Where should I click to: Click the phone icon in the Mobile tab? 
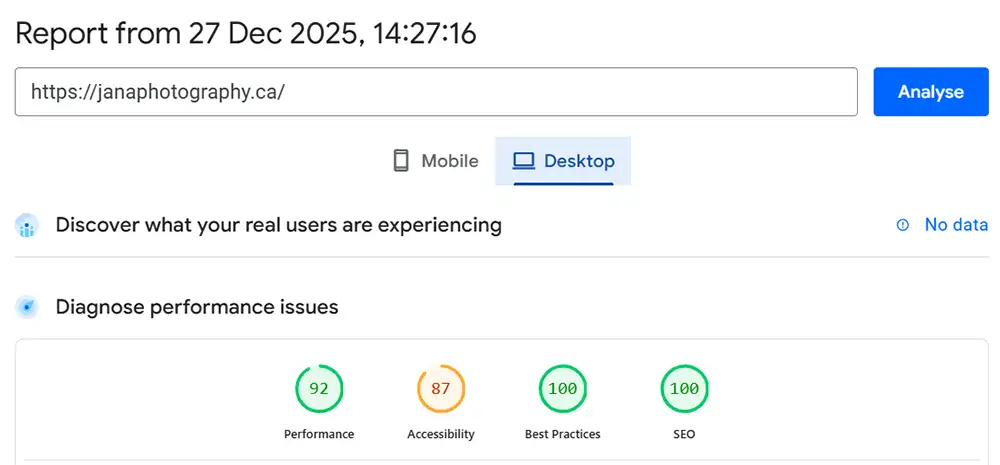401,161
